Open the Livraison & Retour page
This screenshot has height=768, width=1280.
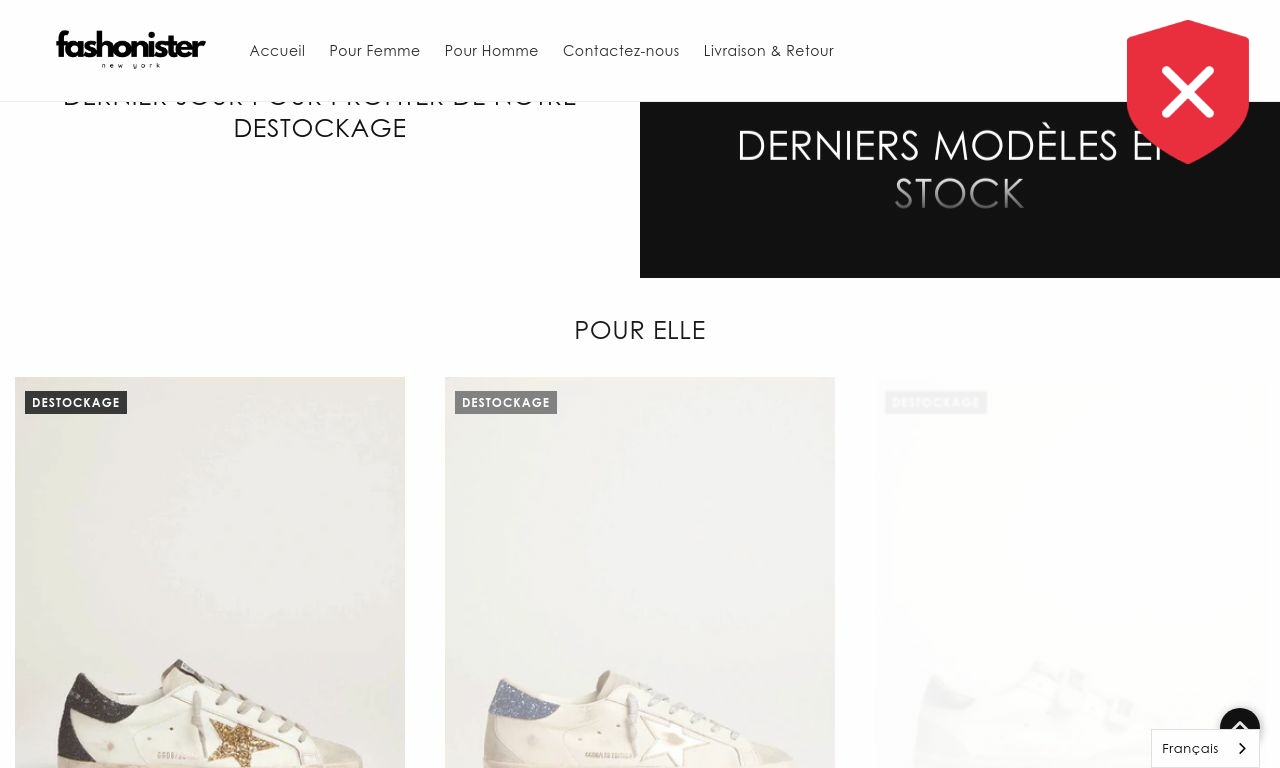click(768, 51)
